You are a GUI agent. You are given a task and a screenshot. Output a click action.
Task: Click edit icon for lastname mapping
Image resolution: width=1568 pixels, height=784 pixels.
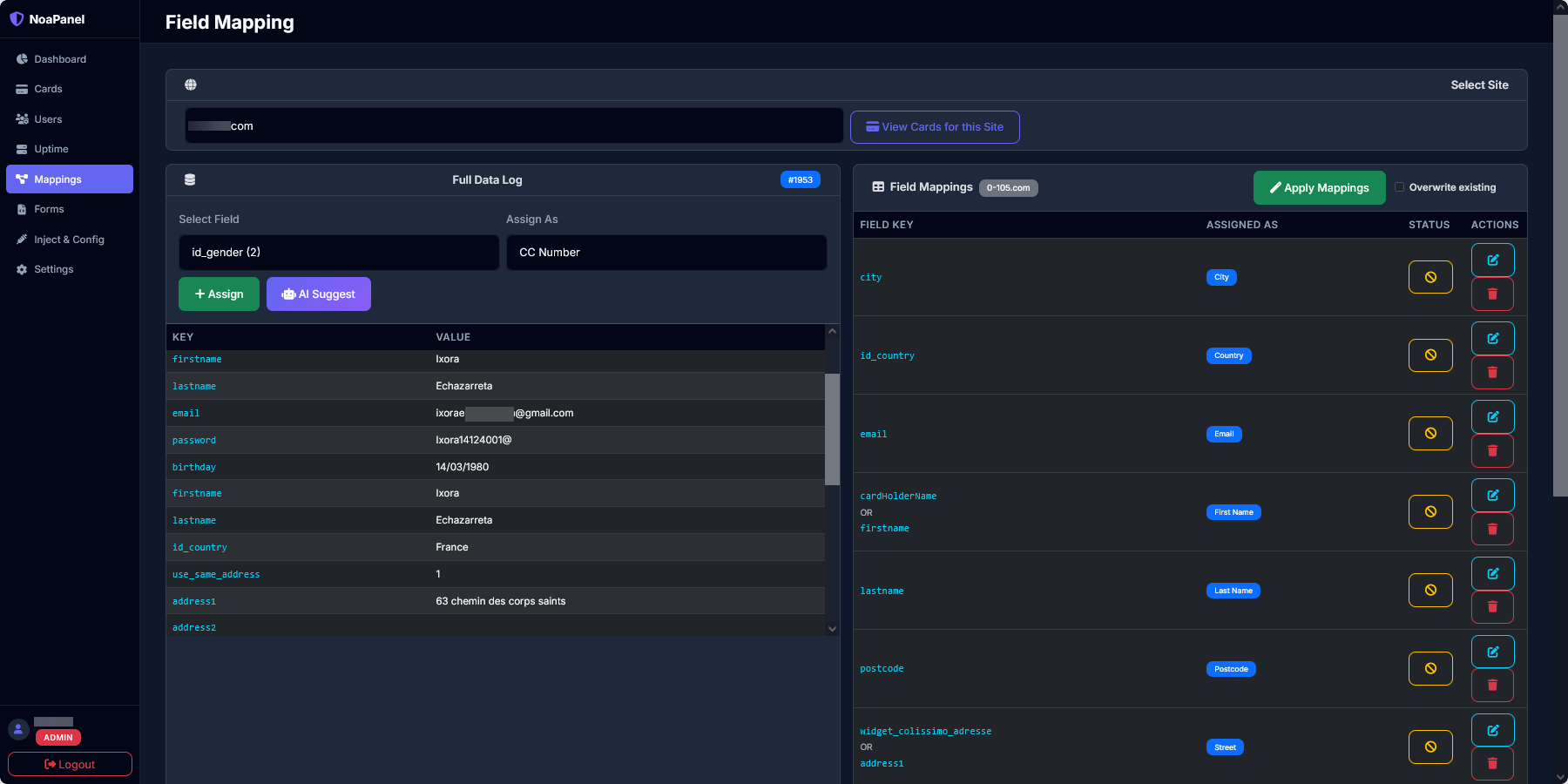point(1492,574)
